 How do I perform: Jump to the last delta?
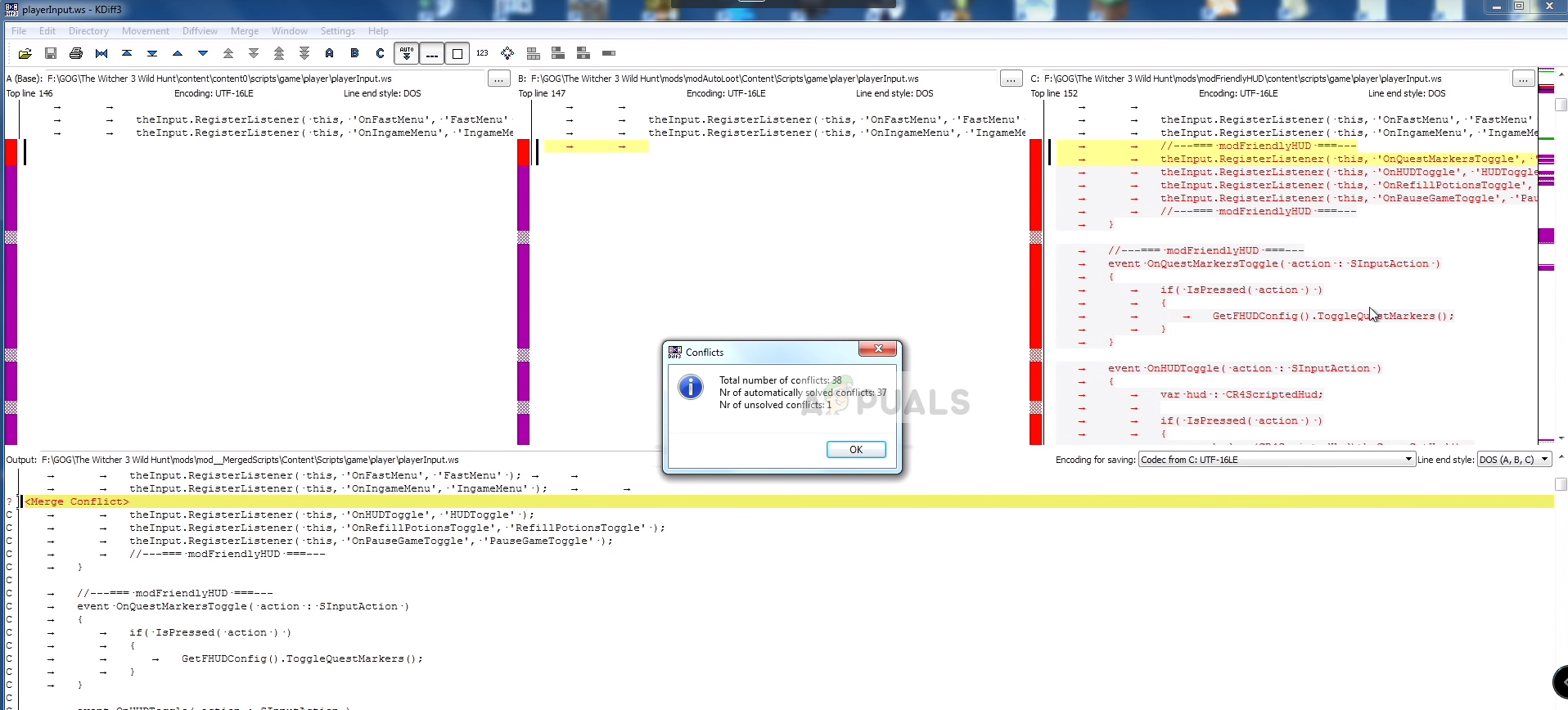pos(152,53)
